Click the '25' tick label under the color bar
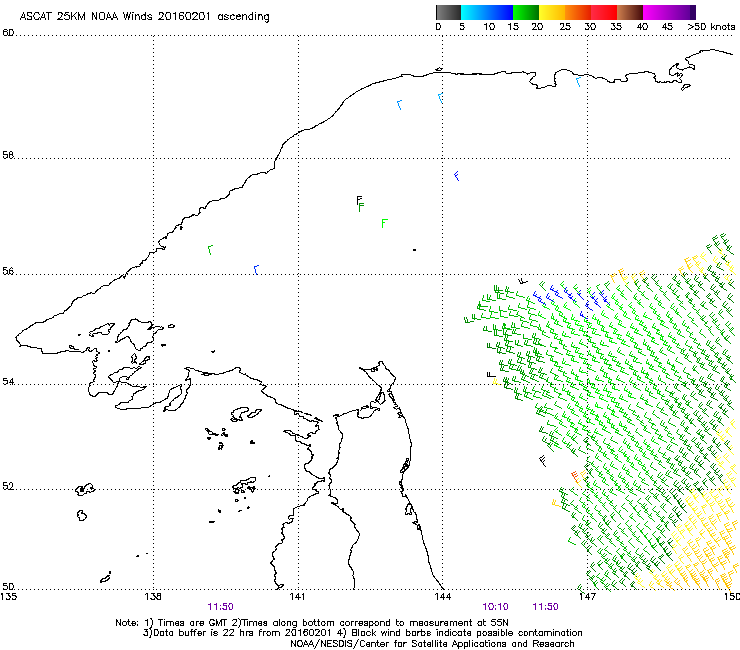 coord(565,27)
